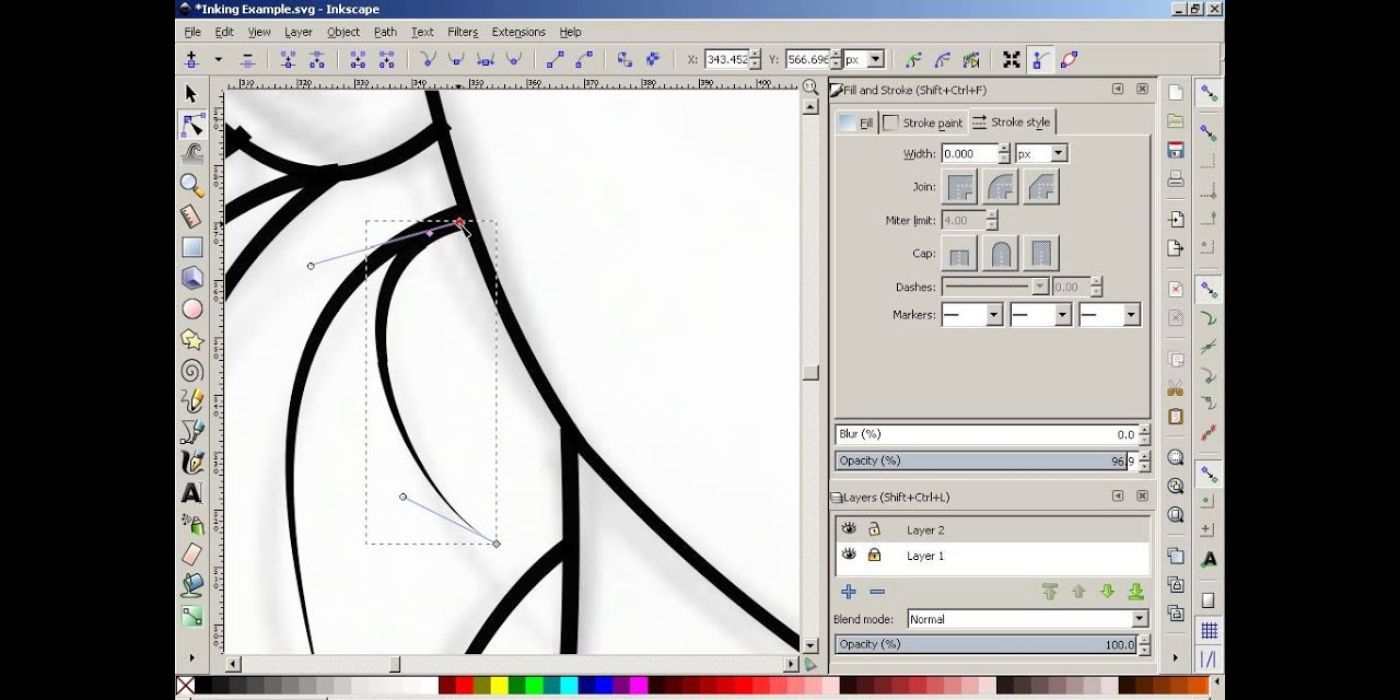Unlock Layer 1 by clicking the lock
Viewport: 1400px width, 700px height.
pyautogui.click(x=874, y=555)
